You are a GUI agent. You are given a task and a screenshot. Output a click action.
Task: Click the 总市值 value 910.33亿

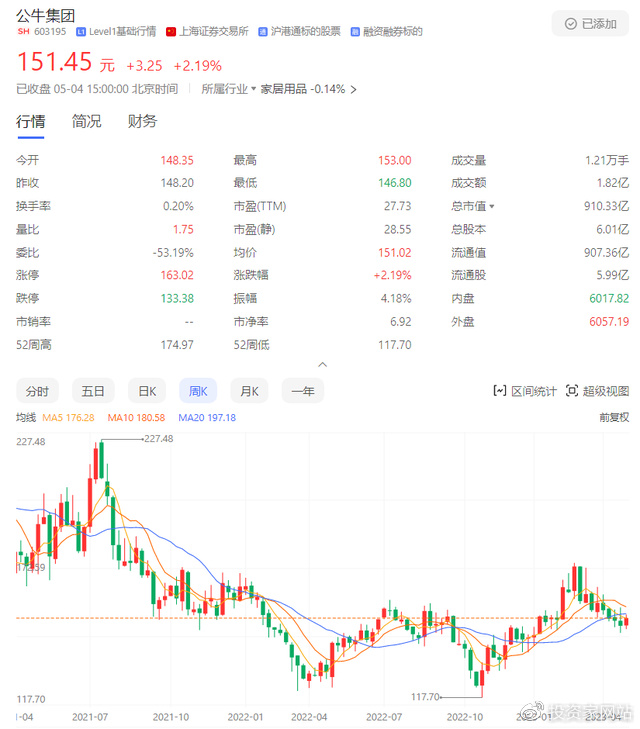[607, 206]
